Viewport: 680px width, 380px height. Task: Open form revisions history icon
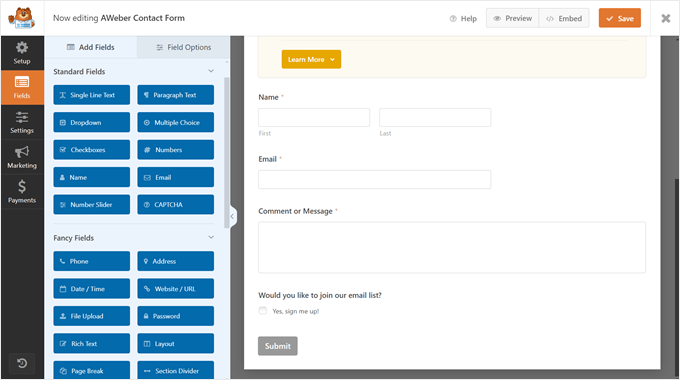click(22, 363)
